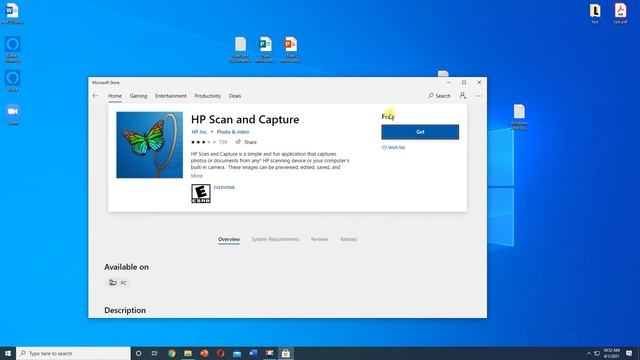The image size is (640, 360).
Task: Open the Action Center notifications icon
Action: pyautogui.click(x=629, y=353)
